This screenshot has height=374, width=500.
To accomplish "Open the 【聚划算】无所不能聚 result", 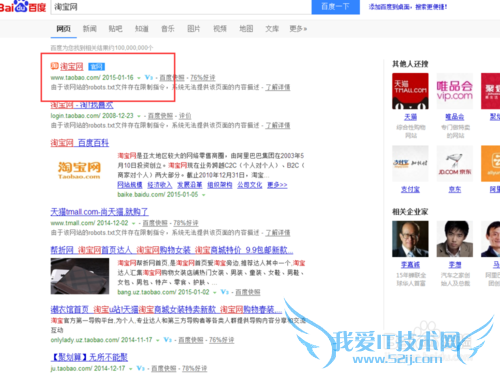I will [x=89, y=357].
